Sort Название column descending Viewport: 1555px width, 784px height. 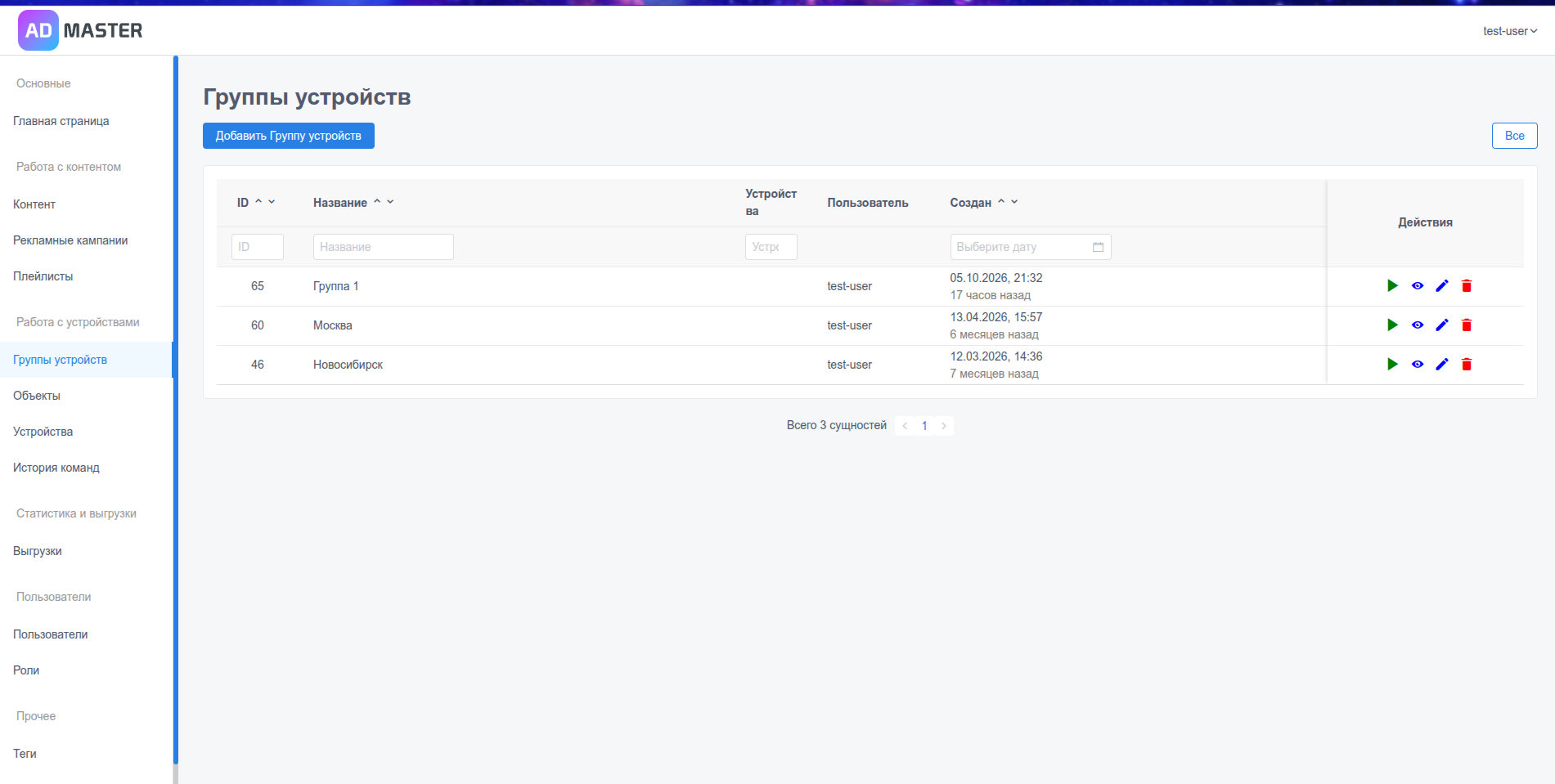(390, 201)
